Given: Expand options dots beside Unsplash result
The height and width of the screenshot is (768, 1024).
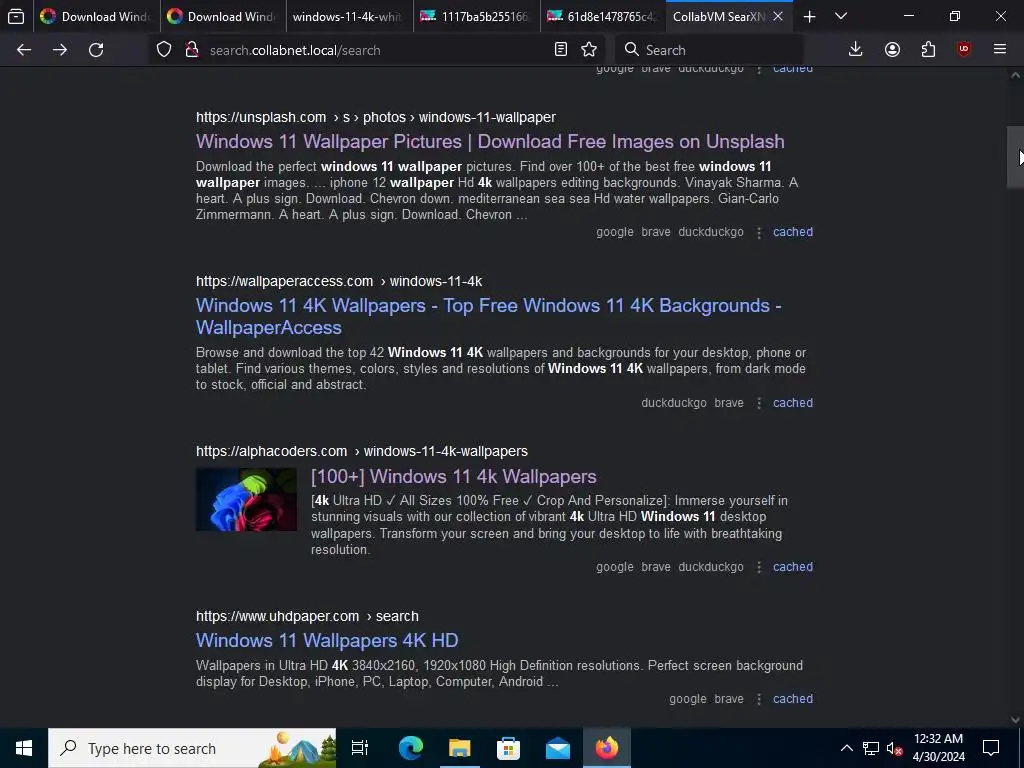Looking at the screenshot, I should click(x=759, y=232).
